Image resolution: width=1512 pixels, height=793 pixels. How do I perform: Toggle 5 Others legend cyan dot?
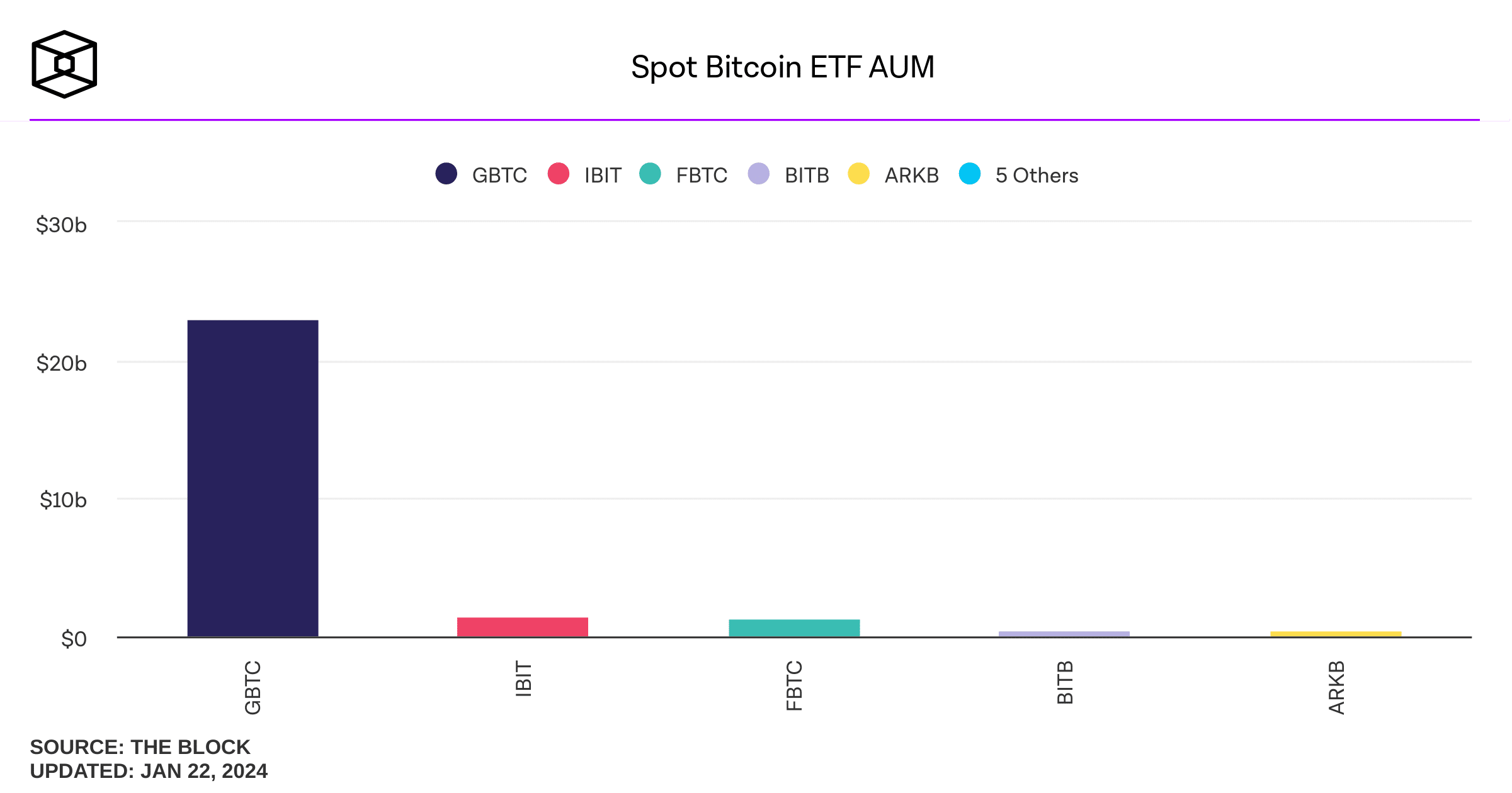[x=970, y=174]
